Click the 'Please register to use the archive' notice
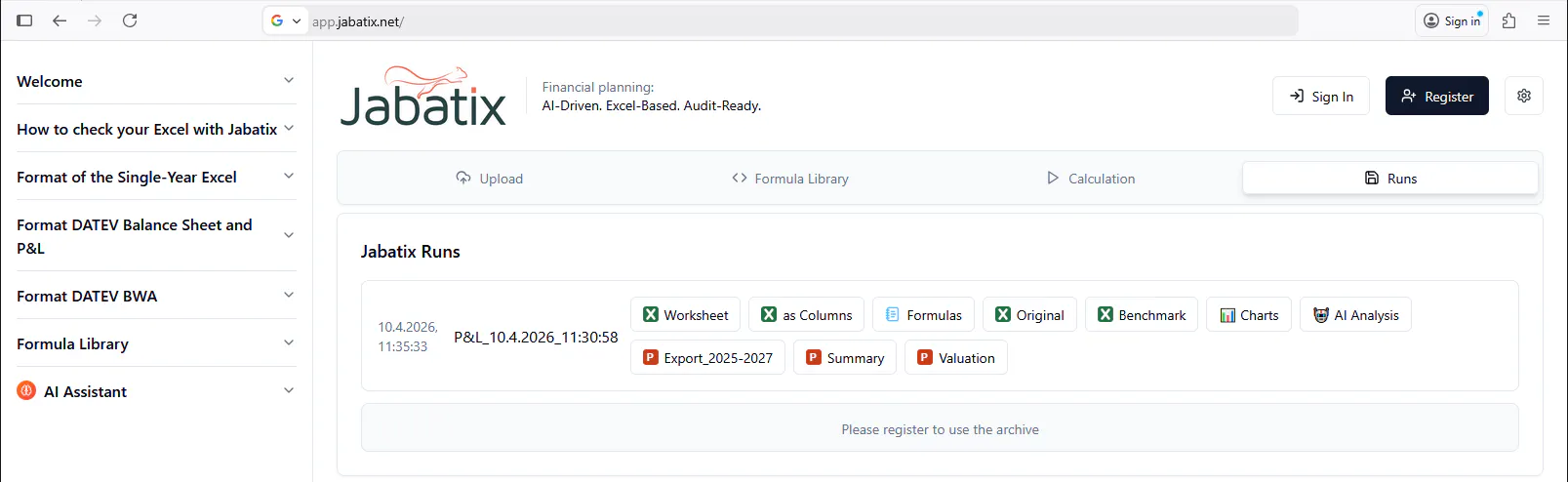Screen dimensions: 1568x482 tap(940, 428)
